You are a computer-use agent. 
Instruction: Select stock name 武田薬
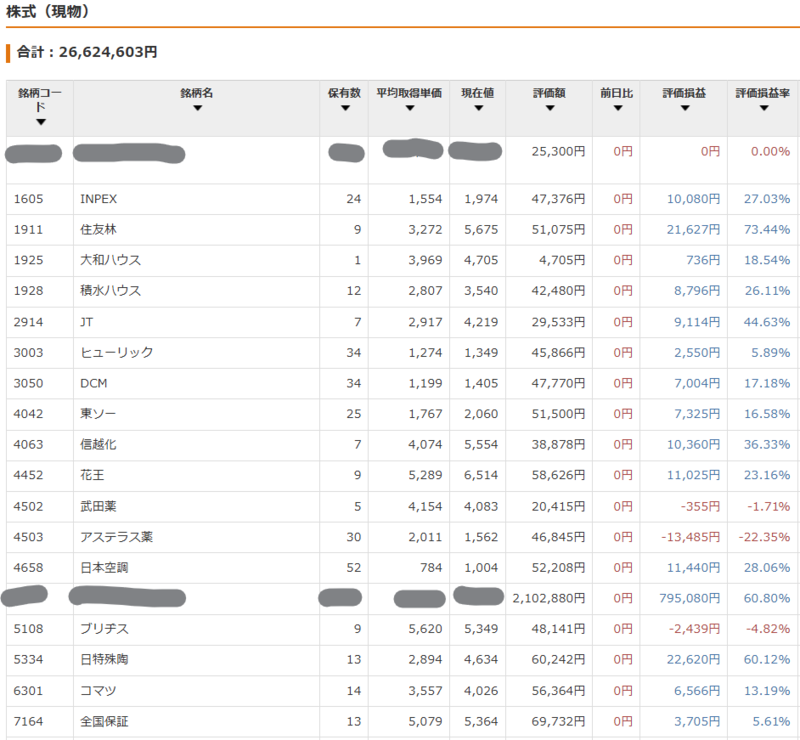[x=98, y=506]
